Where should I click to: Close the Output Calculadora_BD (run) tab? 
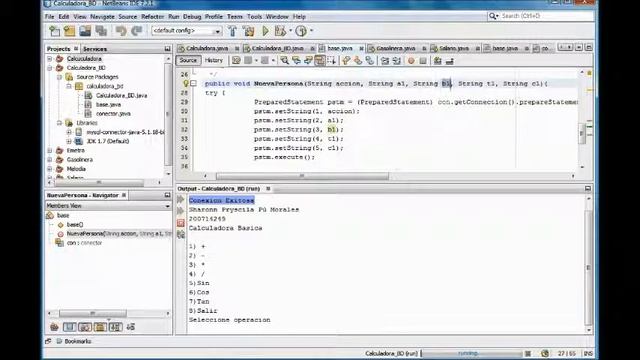click(268, 189)
